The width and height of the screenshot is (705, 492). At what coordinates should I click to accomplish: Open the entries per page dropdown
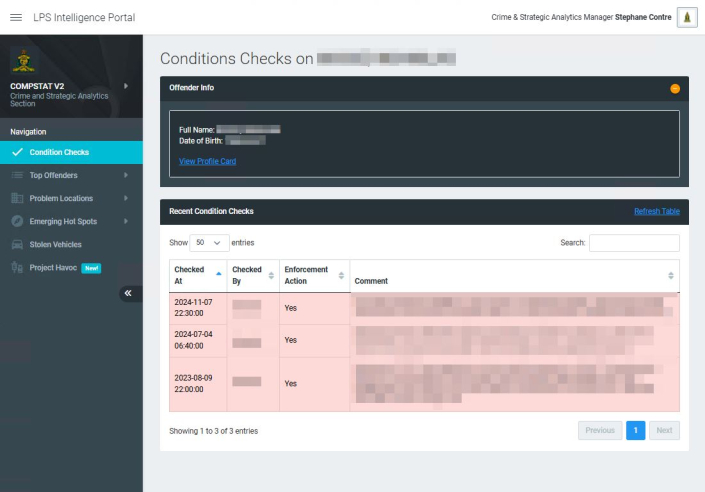208,243
